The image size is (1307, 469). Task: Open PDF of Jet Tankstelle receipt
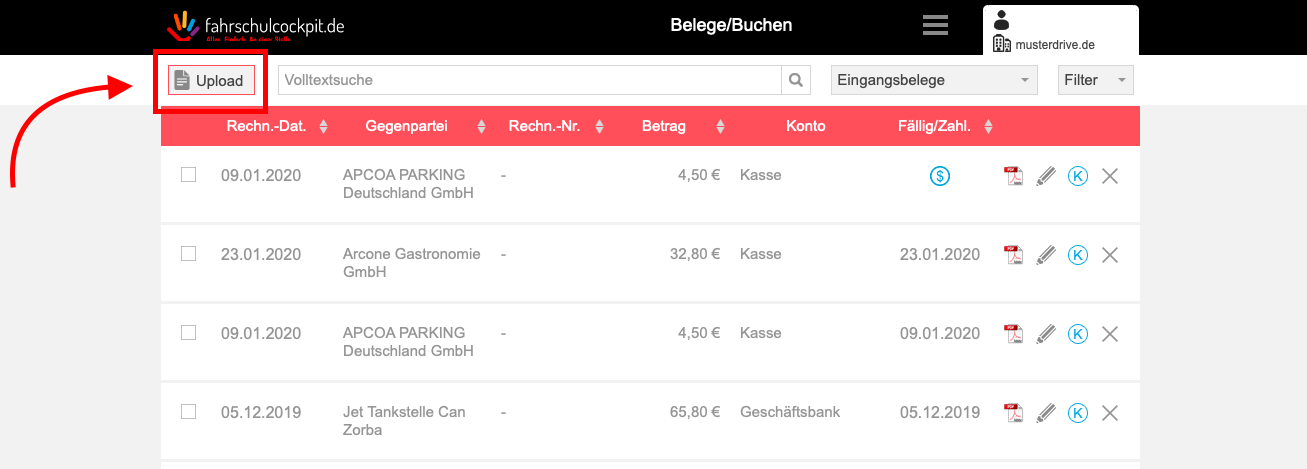point(1013,413)
